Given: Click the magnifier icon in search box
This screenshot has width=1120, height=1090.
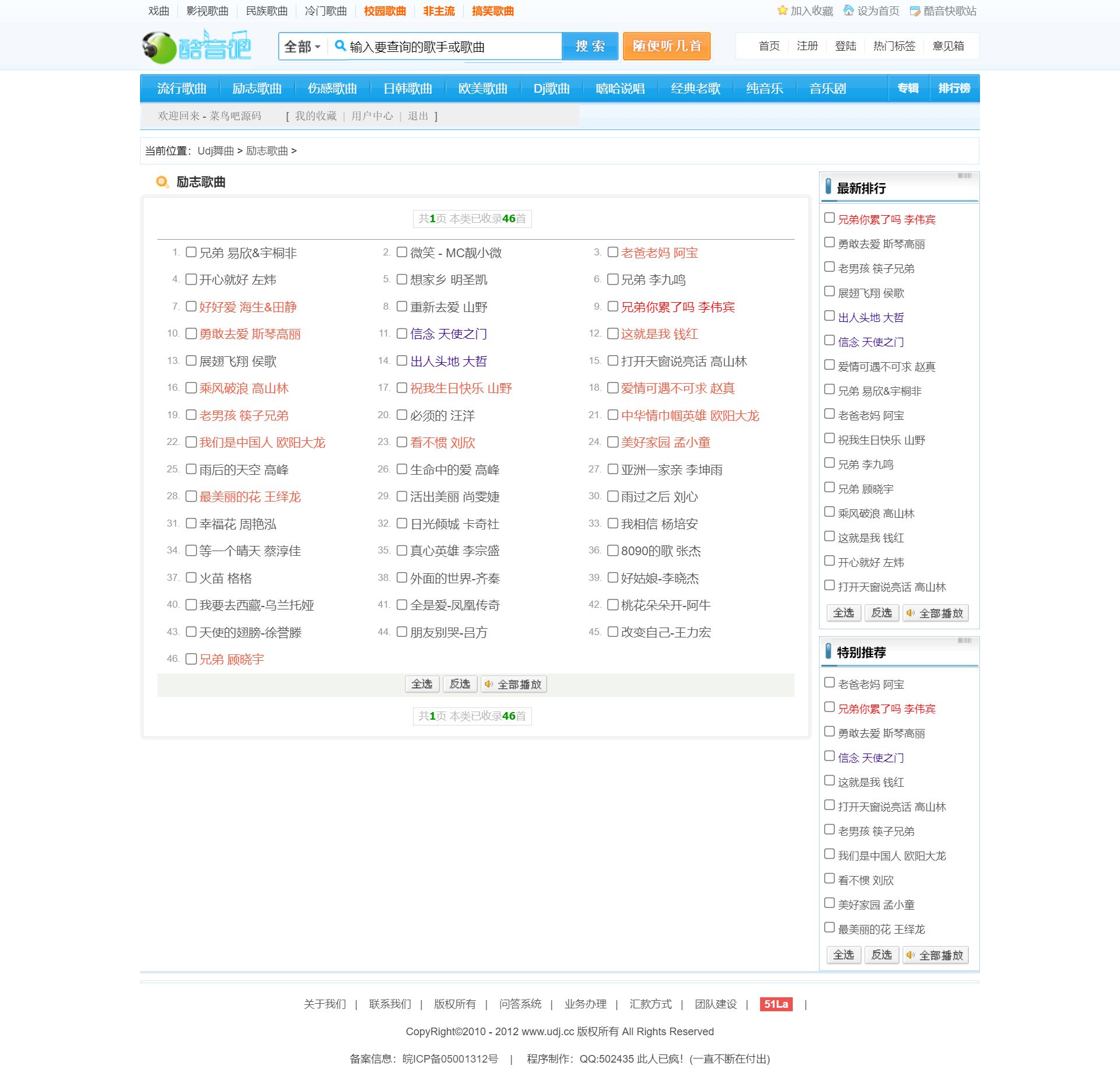Looking at the screenshot, I should coord(340,46).
